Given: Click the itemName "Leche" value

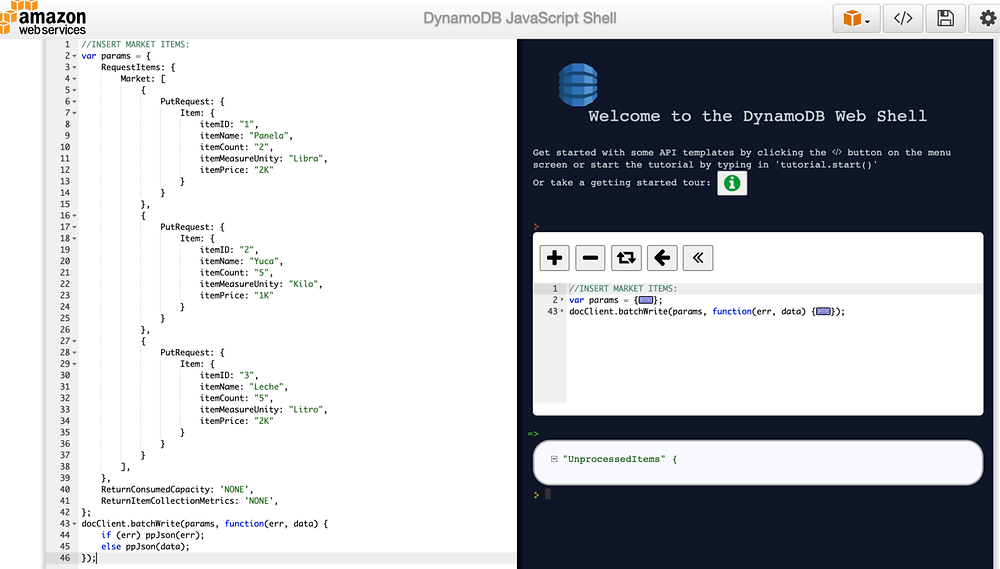Looking at the screenshot, I should pyautogui.click(x=268, y=387).
